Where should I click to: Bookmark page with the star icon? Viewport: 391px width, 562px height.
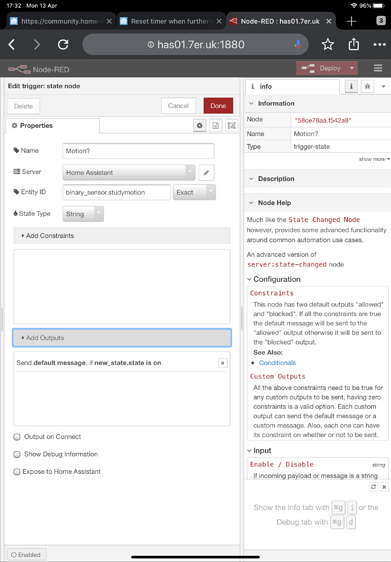[x=328, y=44]
